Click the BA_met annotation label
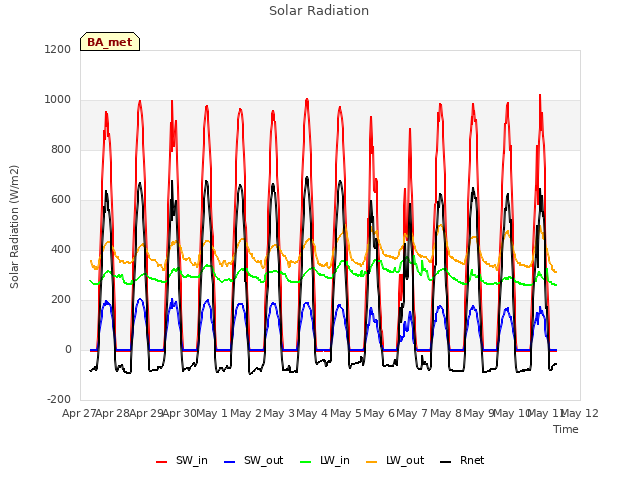The height and width of the screenshot is (480, 640). point(110,42)
